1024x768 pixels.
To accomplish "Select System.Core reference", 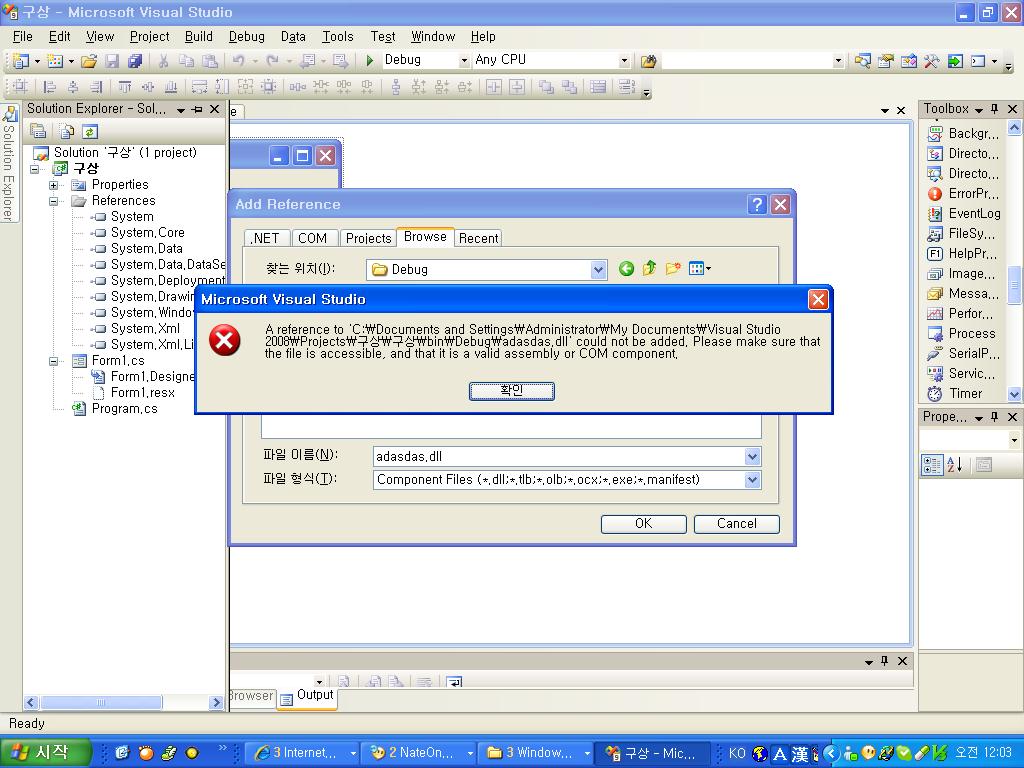I will coord(148,232).
